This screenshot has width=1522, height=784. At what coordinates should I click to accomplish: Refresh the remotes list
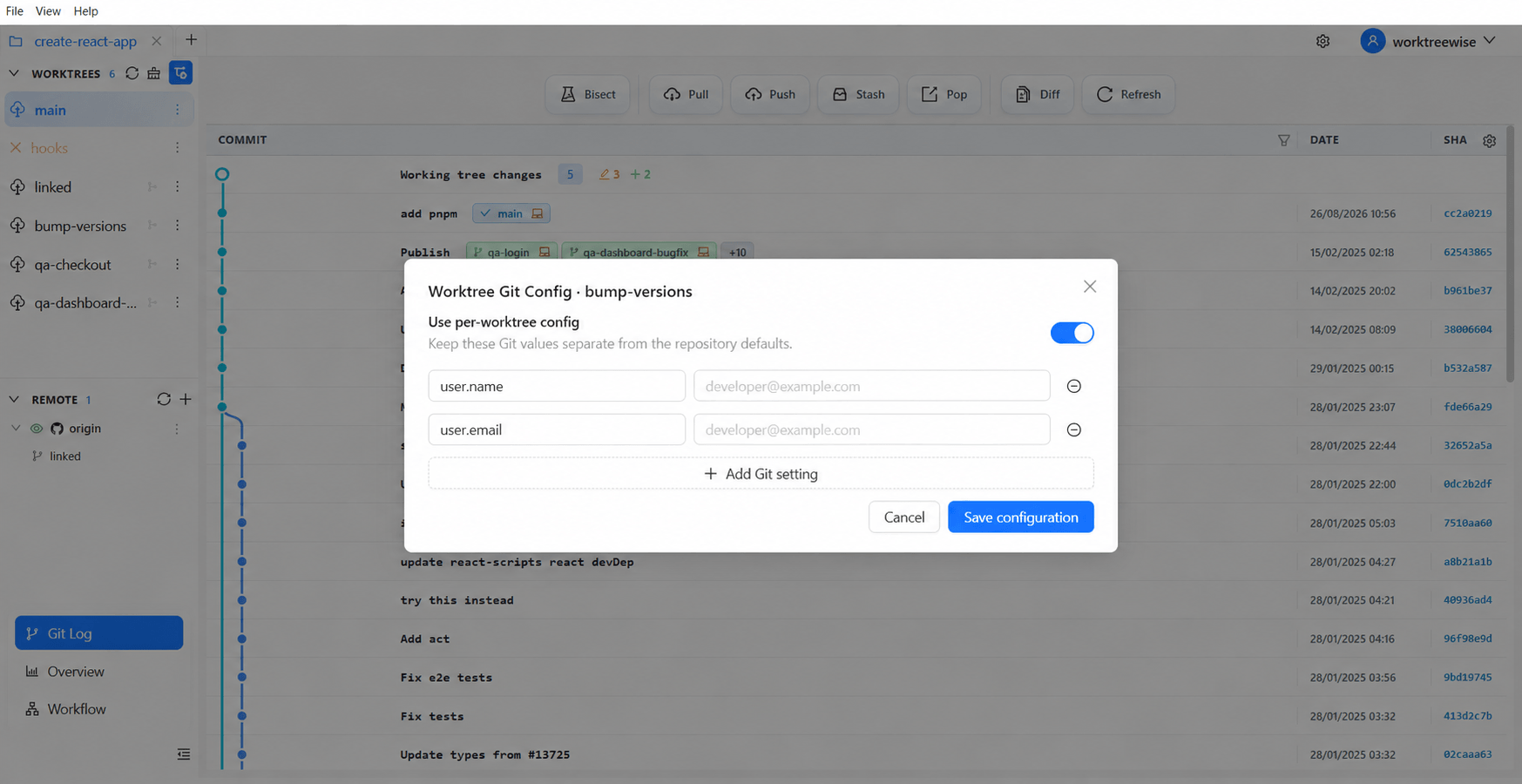point(163,399)
